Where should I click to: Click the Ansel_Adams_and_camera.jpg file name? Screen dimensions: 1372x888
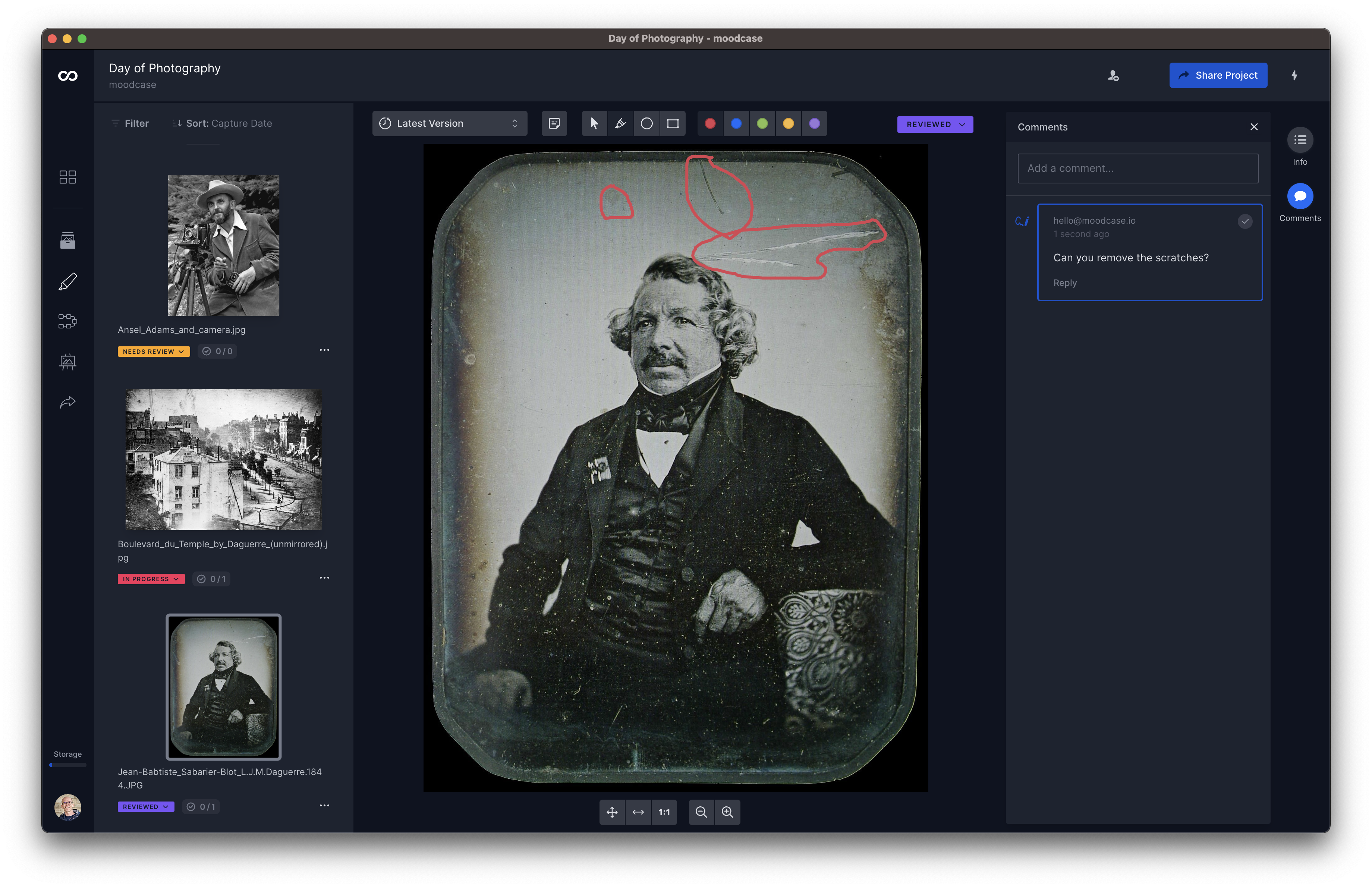(x=182, y=330)
